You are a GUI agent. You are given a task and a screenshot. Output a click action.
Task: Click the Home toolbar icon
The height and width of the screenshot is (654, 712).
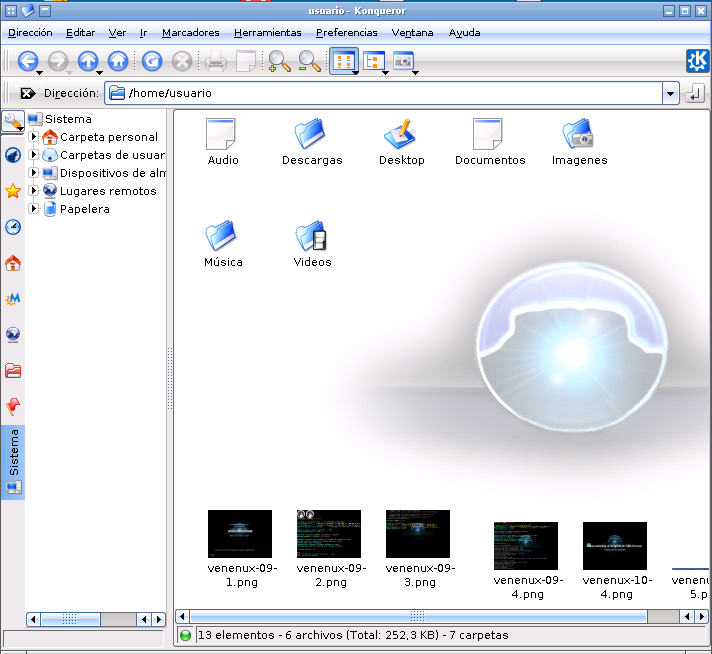[x=118, y=61]
